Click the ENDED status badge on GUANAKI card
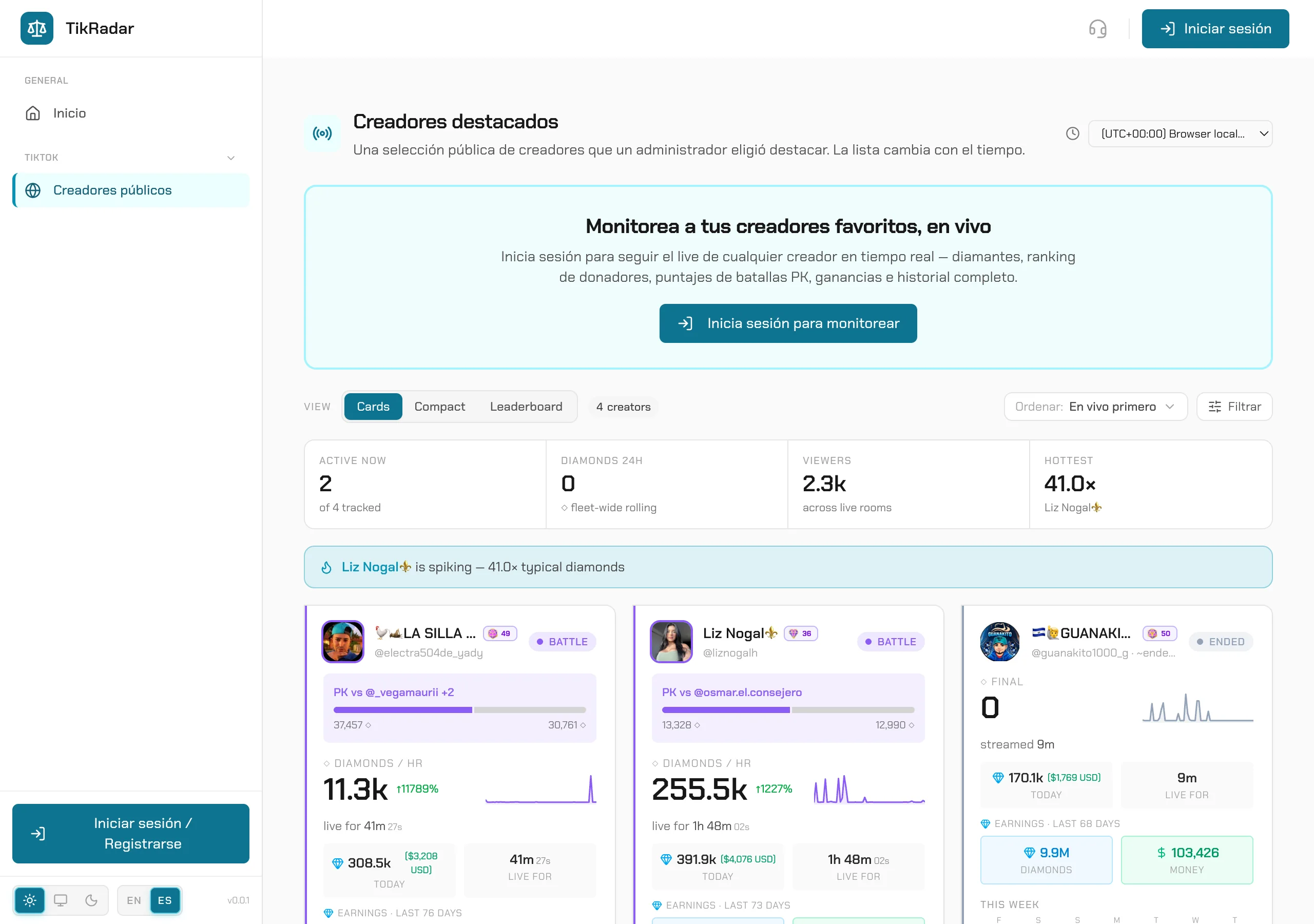1314x924 pixels. tap(1221, 642)
